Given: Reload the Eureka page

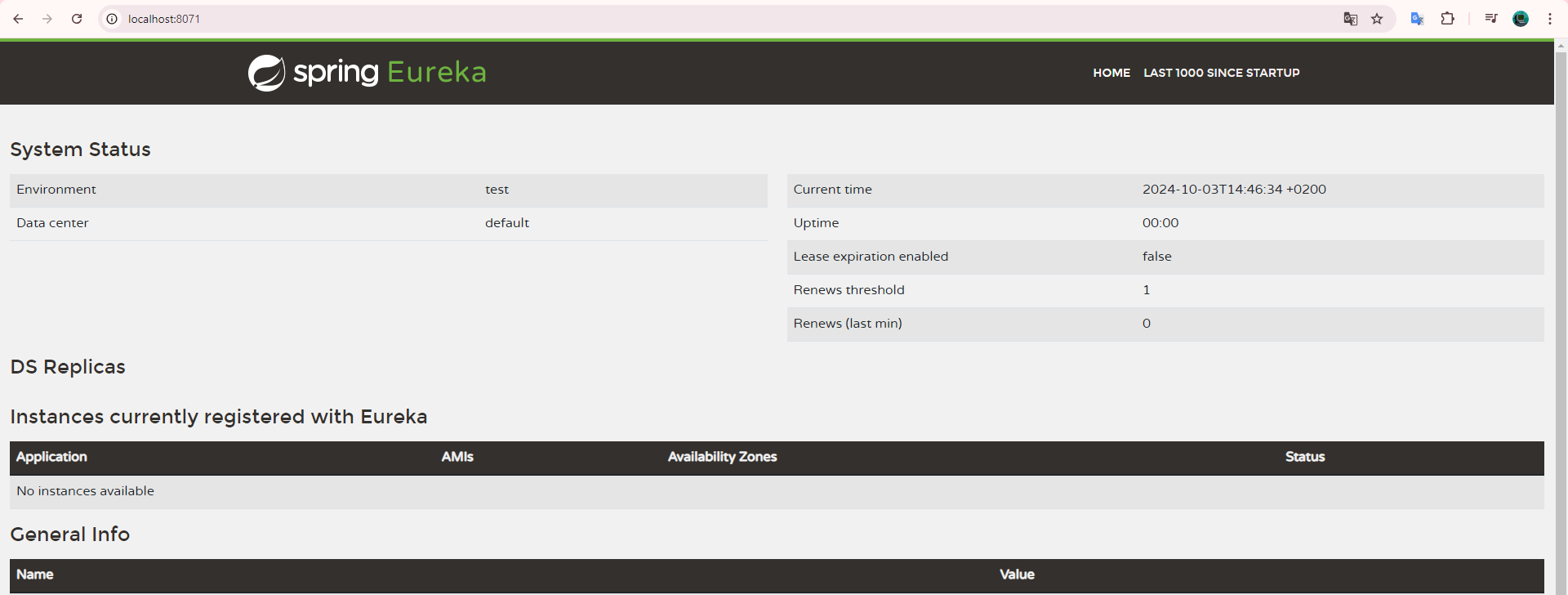Looking at the screenshot, I should click(77, 19).
